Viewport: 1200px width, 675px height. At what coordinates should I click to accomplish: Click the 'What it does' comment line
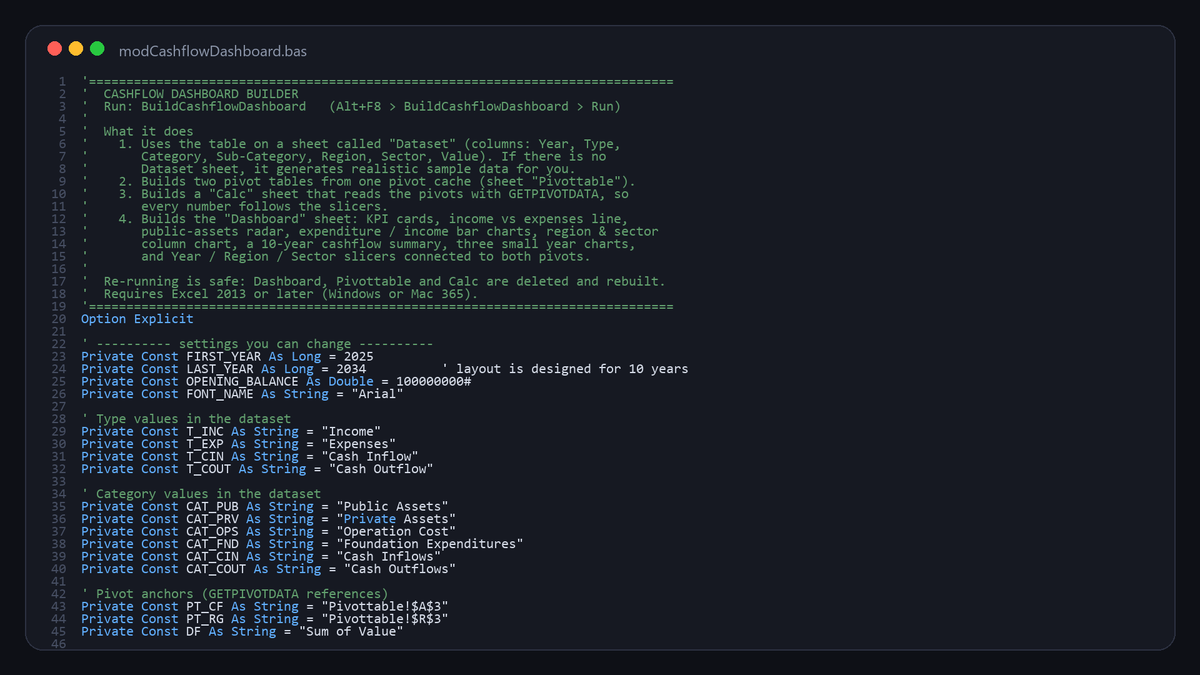click(149, 131)
